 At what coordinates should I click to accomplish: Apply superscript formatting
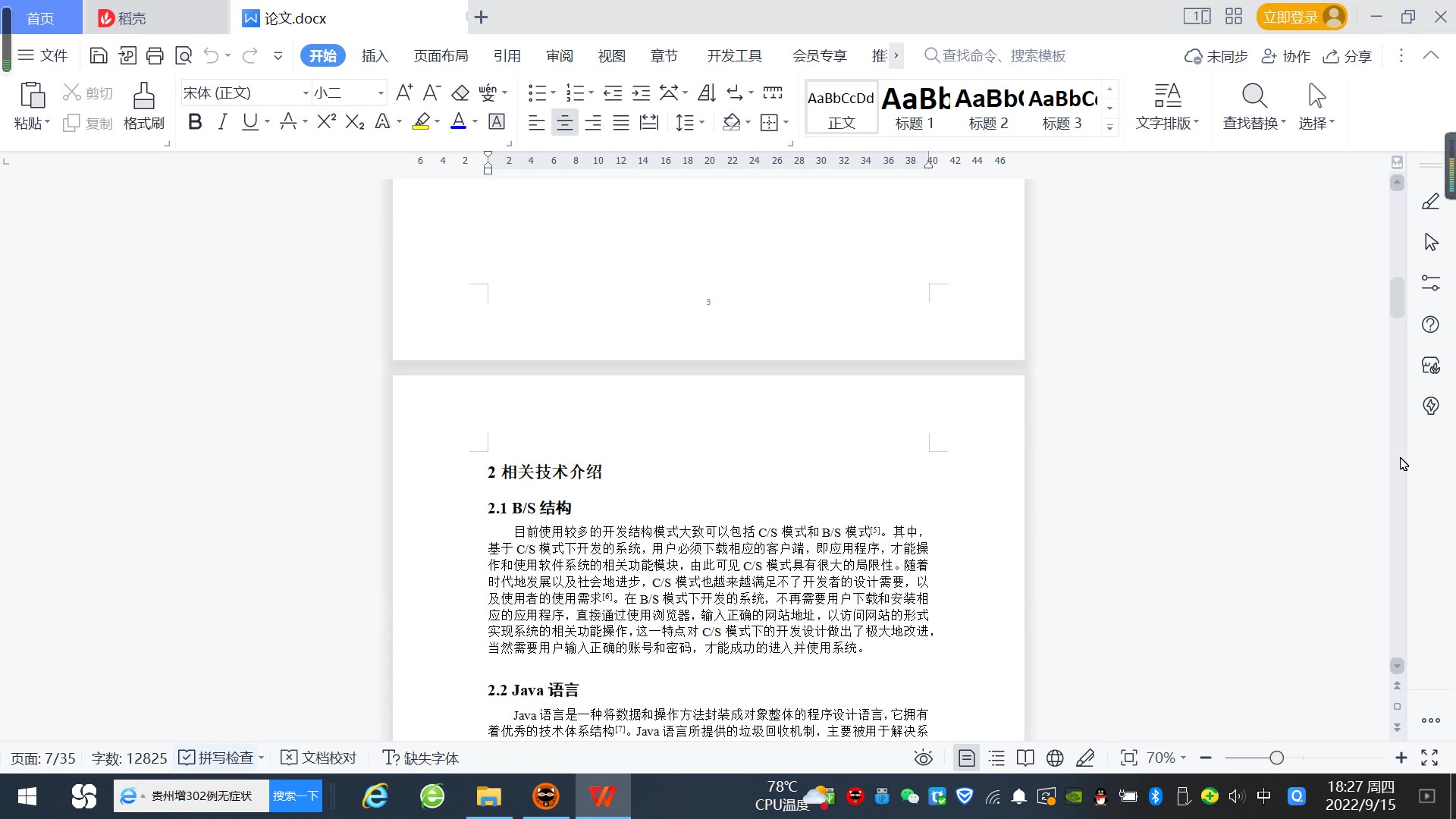327,122
